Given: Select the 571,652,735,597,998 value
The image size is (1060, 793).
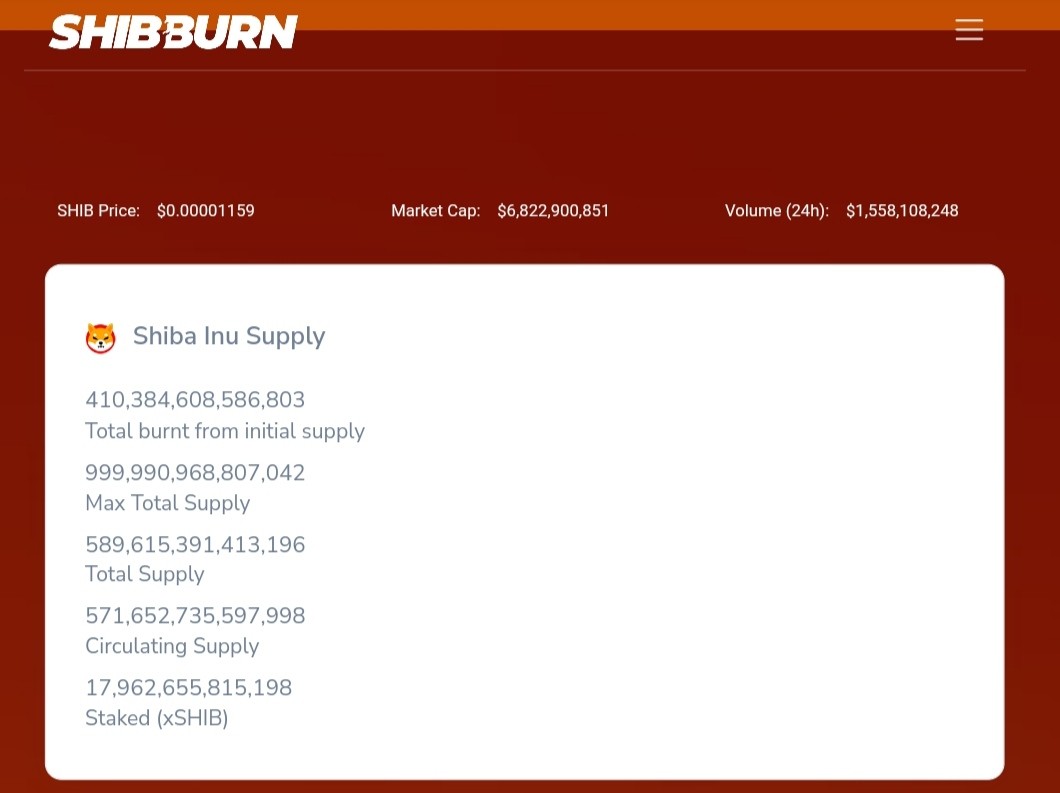Looking at the screenshot, I should [x=195, y=615].
